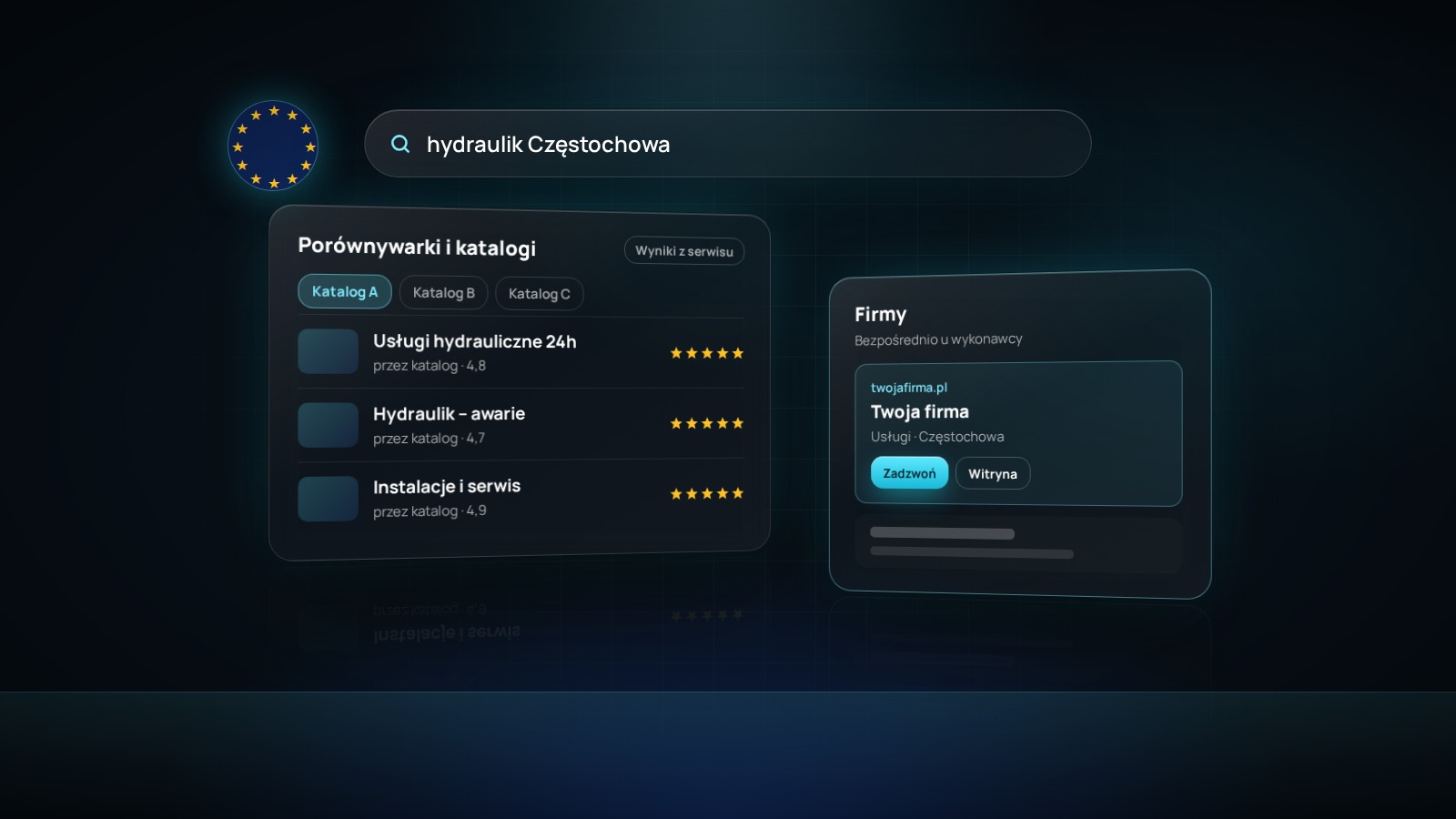
Task: Open the Hydraulik – awarie listing
Action: 521,425
